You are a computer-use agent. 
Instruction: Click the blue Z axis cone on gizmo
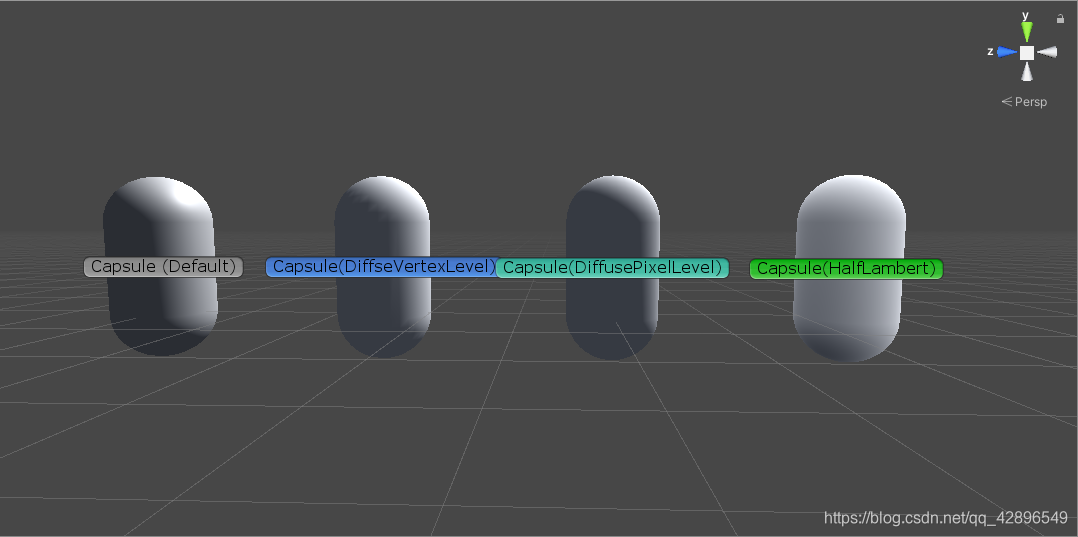[1007, 52]
